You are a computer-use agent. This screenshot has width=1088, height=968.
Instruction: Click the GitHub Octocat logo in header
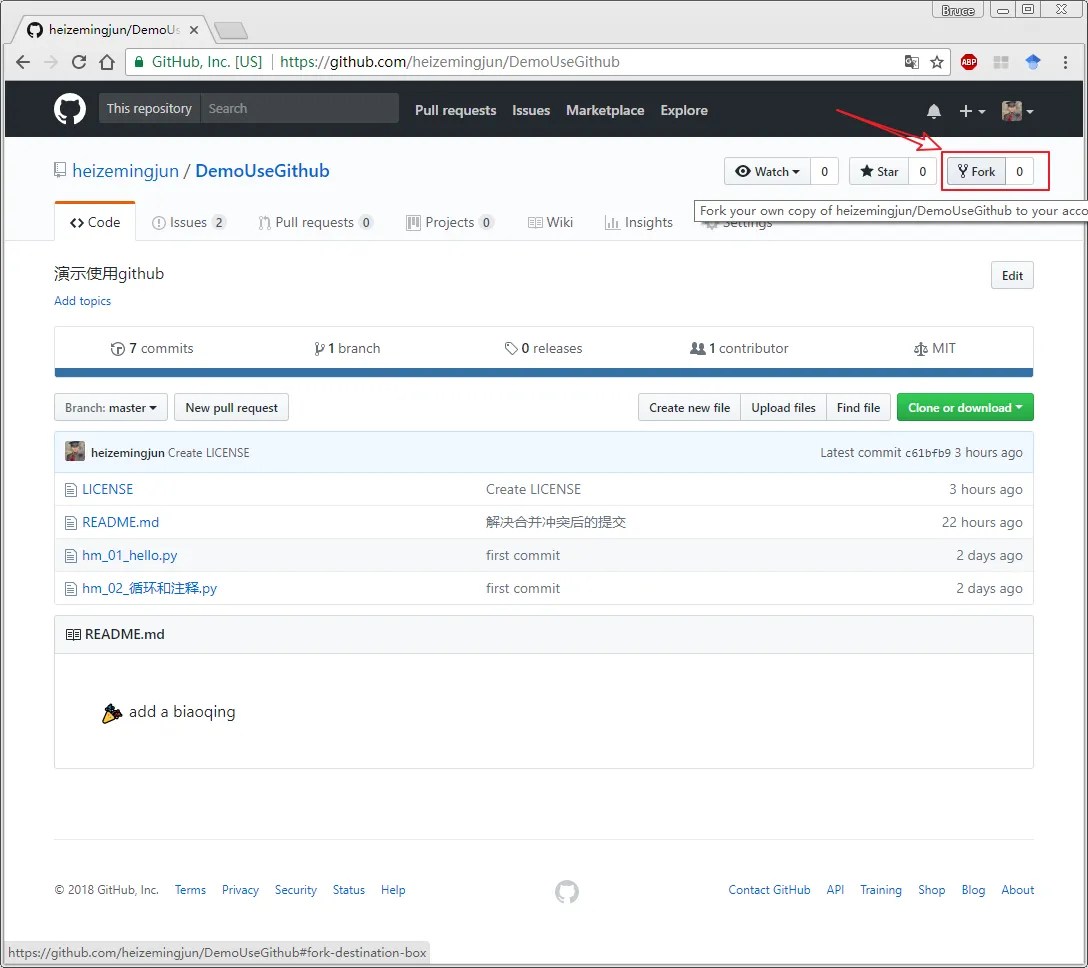pos(70,109)
